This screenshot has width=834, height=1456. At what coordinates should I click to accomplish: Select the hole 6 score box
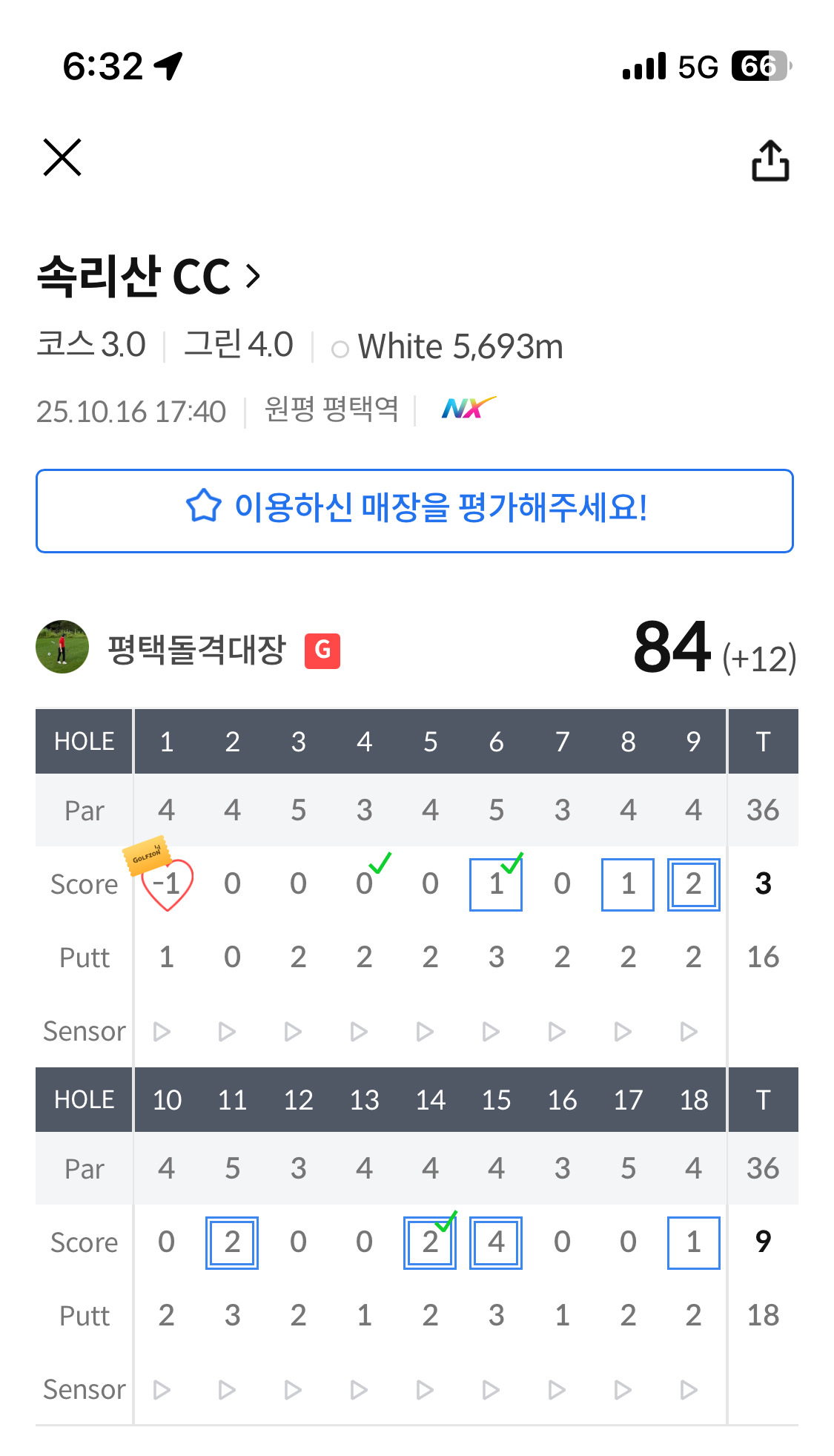click(496, 884)
